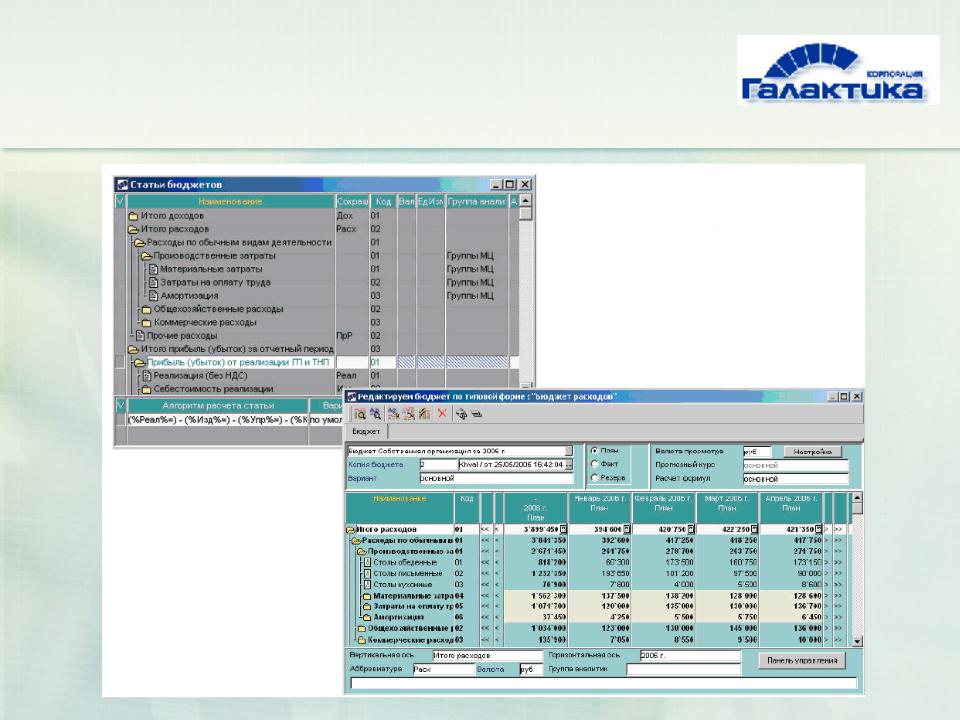
Task: Click the budget table vertical scrollbar down arrow
Action: (x=857, y=641)
